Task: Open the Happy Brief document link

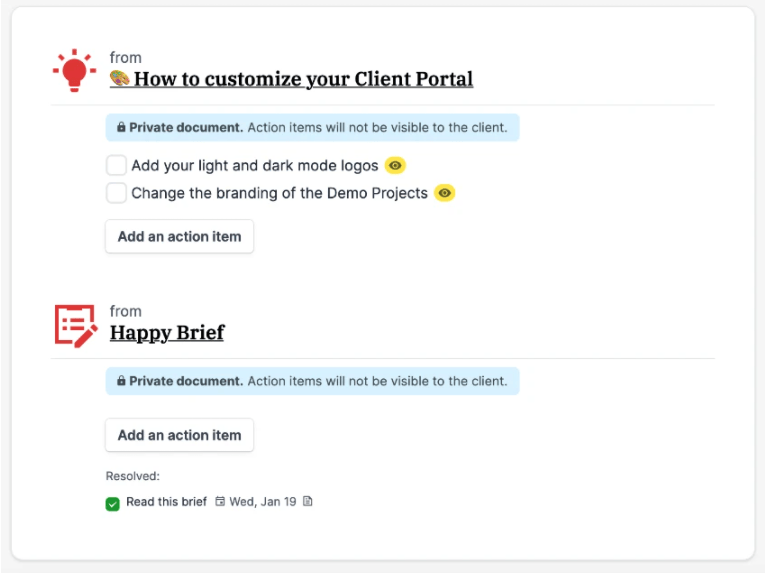Action: pos(167,333)
